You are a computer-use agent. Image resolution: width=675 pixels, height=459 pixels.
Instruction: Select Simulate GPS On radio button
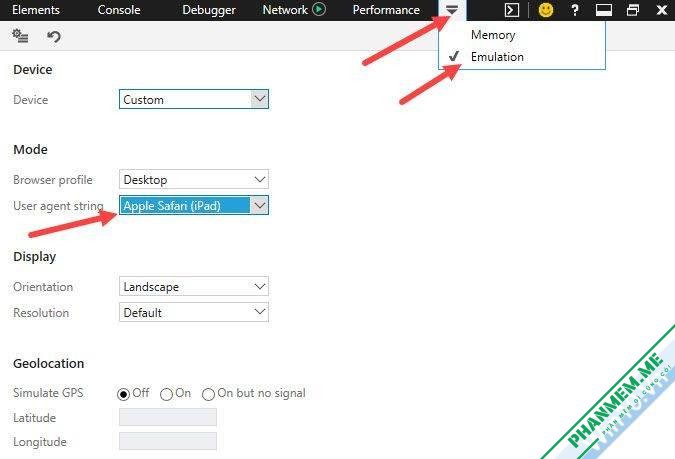click(x=166, y=394)
